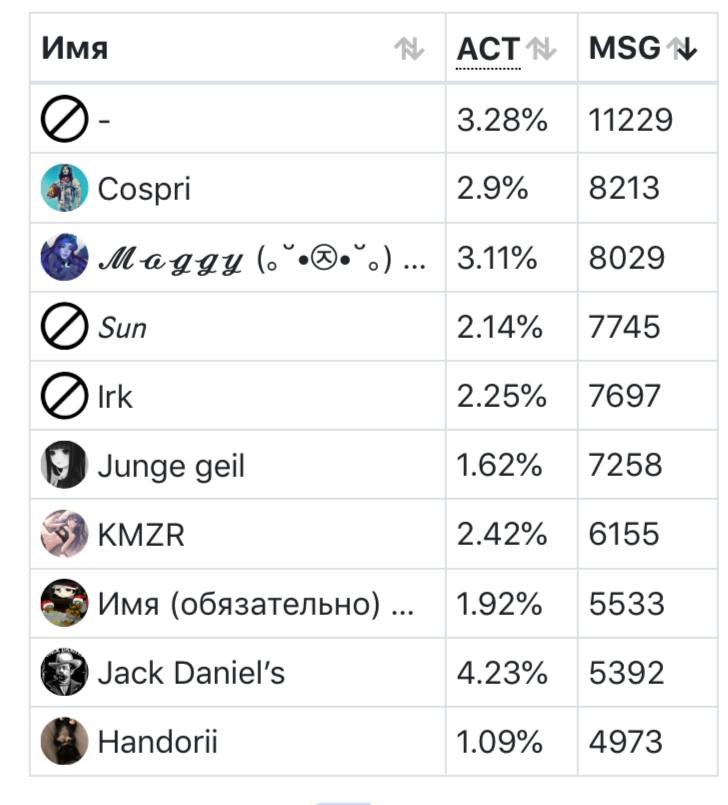728x805 pixels.
Task: Open Junge geil's avatar picture
Action: 64,465
